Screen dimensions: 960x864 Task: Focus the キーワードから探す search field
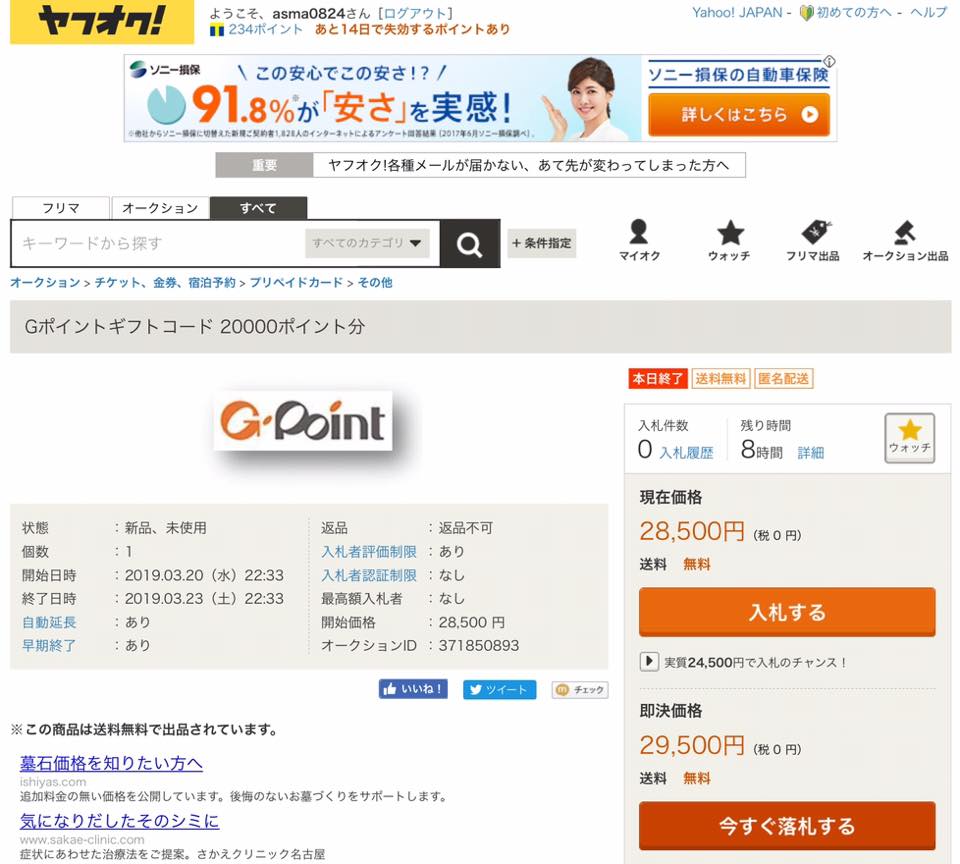coord(158,244)
